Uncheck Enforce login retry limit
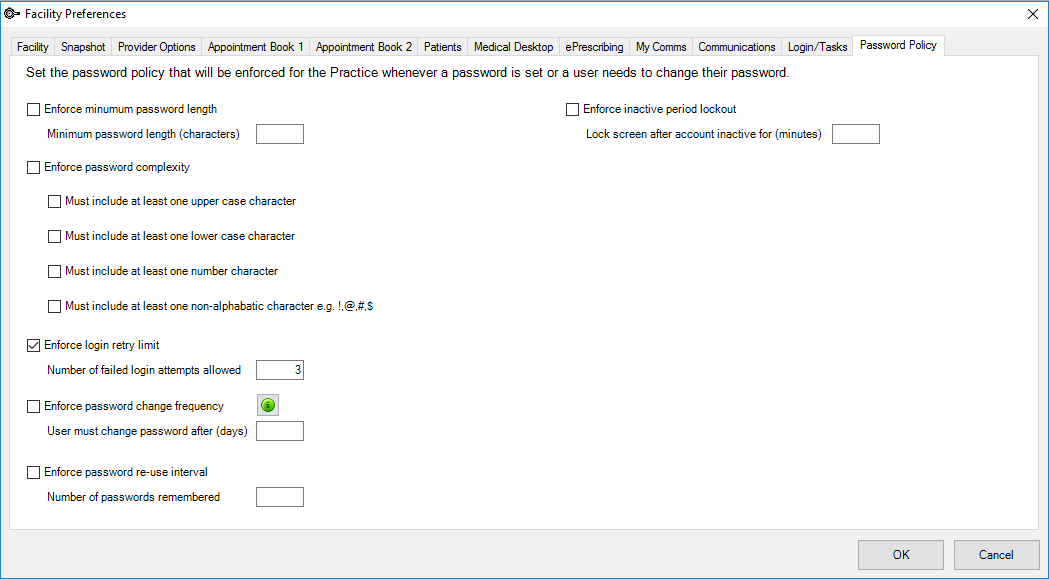Viewport: 1049px width, 579px height. coord(33,345)
